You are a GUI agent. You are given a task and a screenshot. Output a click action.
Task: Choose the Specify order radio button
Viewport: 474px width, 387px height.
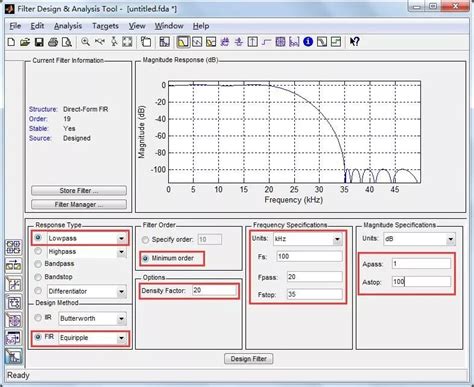145,240
